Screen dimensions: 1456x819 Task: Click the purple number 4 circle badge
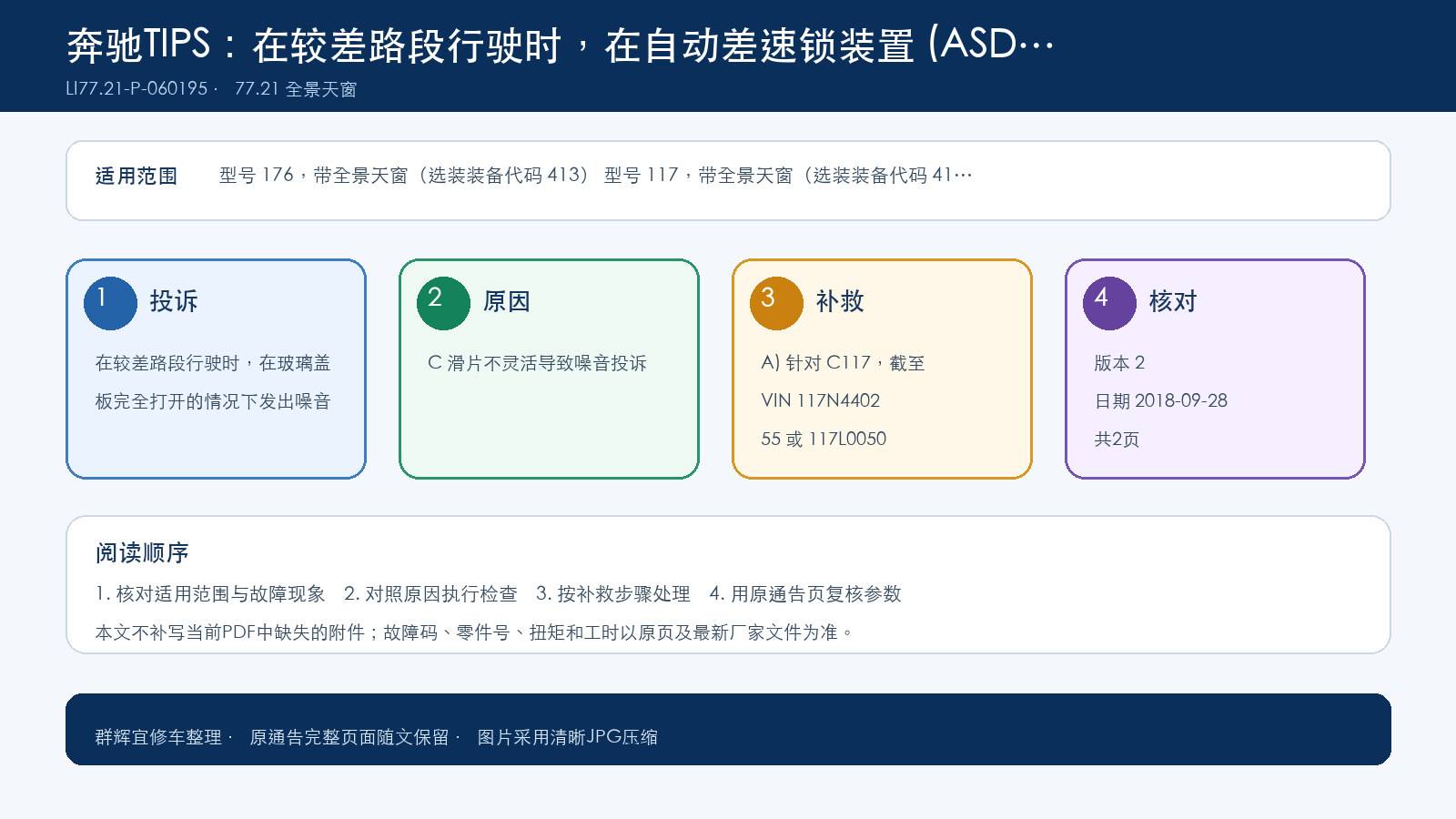point(1109,303)
